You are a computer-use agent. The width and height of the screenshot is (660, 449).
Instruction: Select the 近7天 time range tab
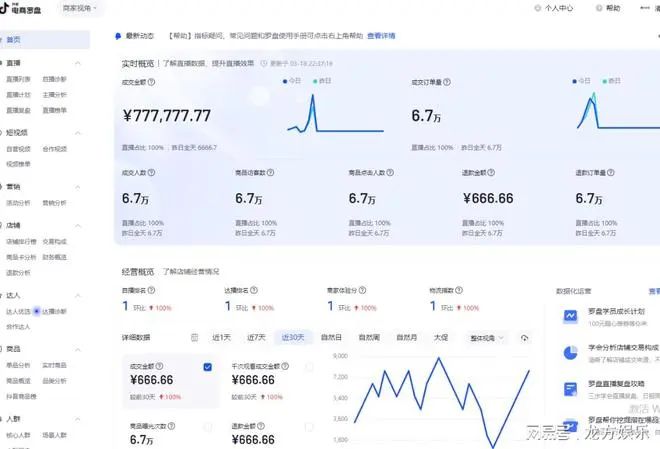click(256, 337)
